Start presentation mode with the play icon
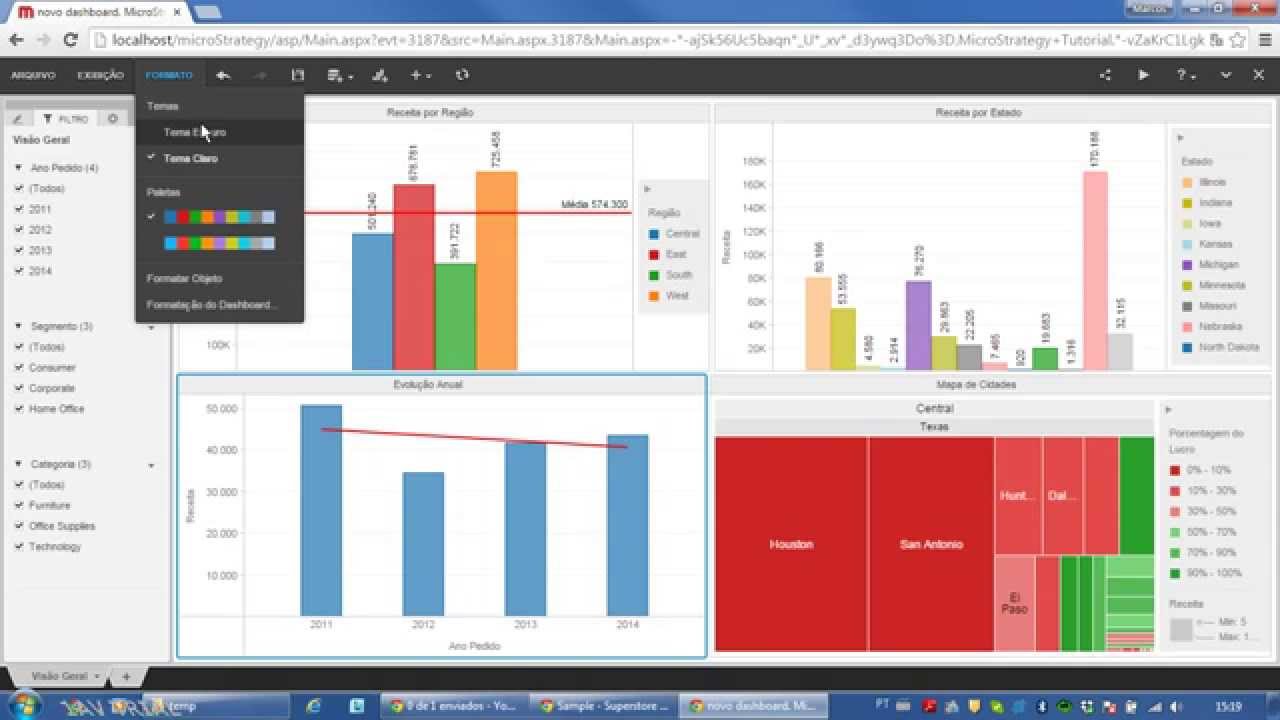This screenshot has height=720, width=1280. click(x=1143, y=75)
